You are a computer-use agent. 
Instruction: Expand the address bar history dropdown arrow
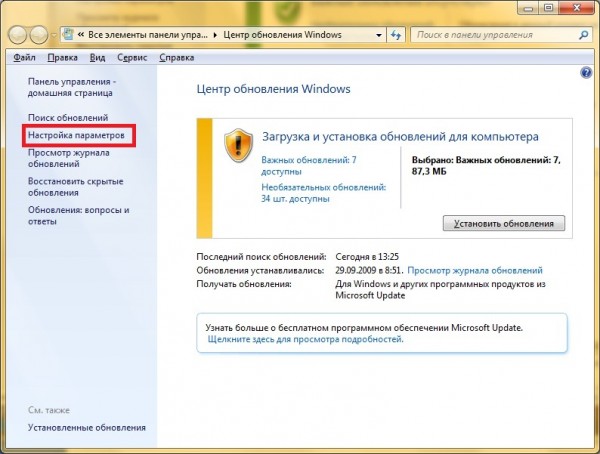pyautogui.click(x=379, y=35)
